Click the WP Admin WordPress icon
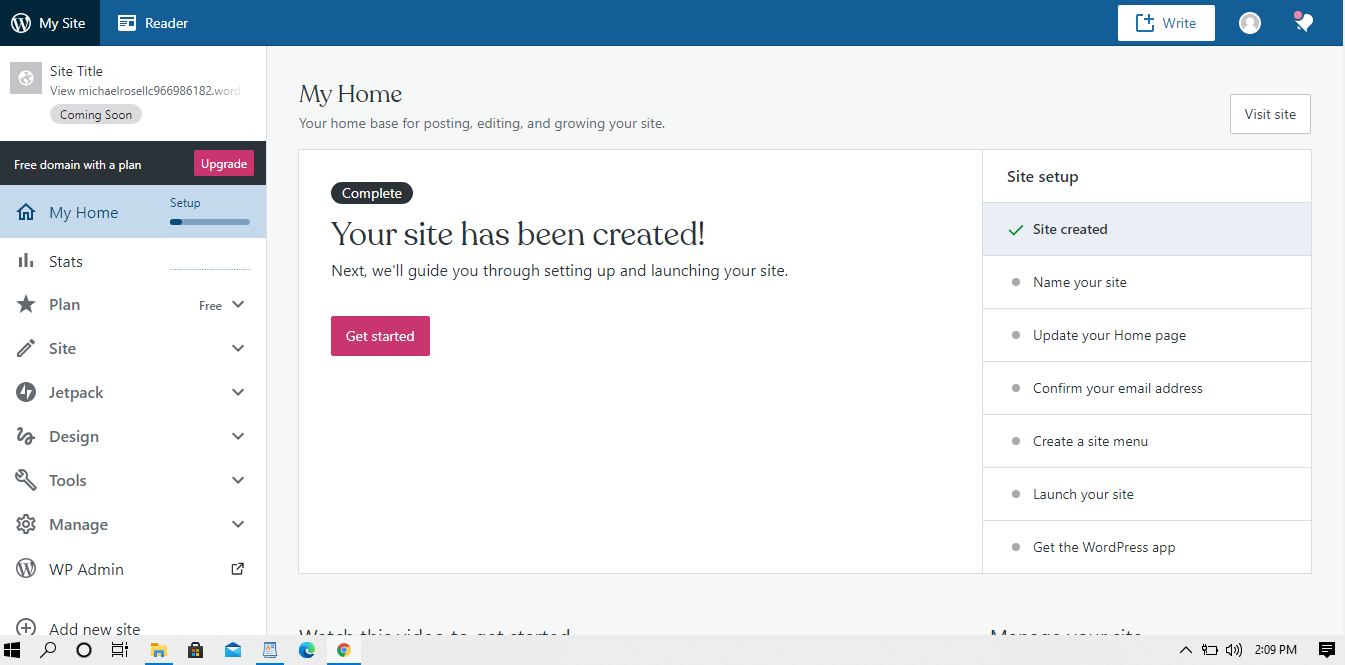 (26, 569)
